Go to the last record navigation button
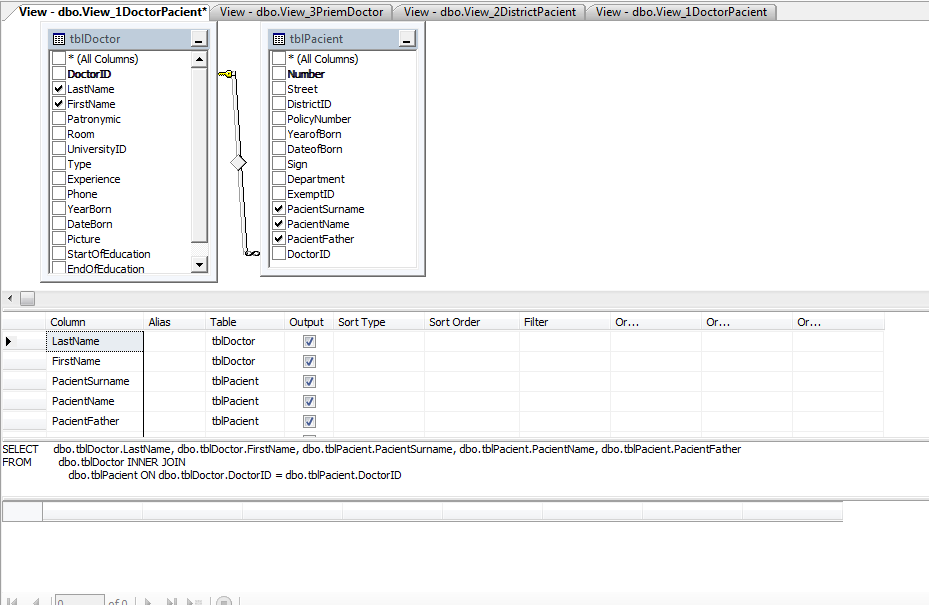Image resolution: width=929 pixels, height=605 pixels. 171,601
